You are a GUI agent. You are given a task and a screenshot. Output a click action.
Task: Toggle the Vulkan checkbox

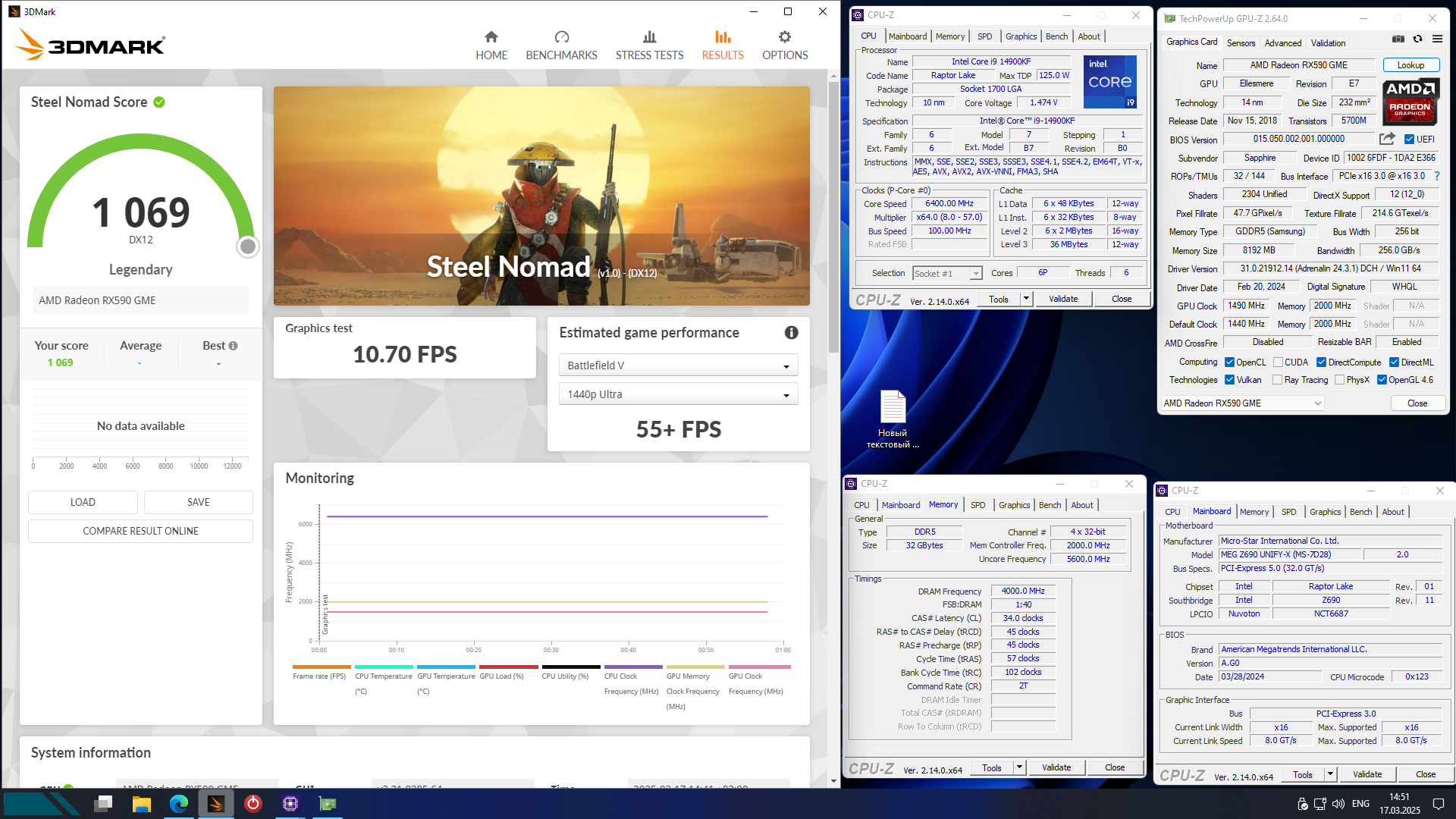click(1230, 380)
